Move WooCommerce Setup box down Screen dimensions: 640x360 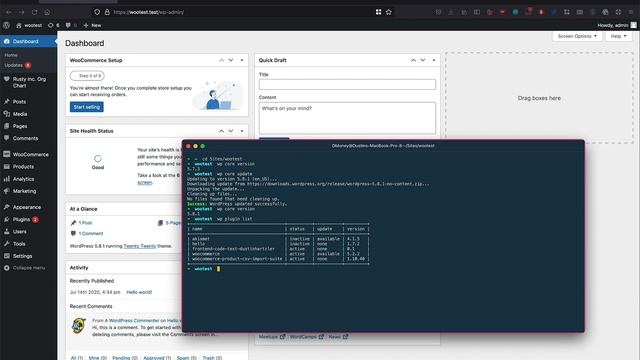[x=231, y=60]
